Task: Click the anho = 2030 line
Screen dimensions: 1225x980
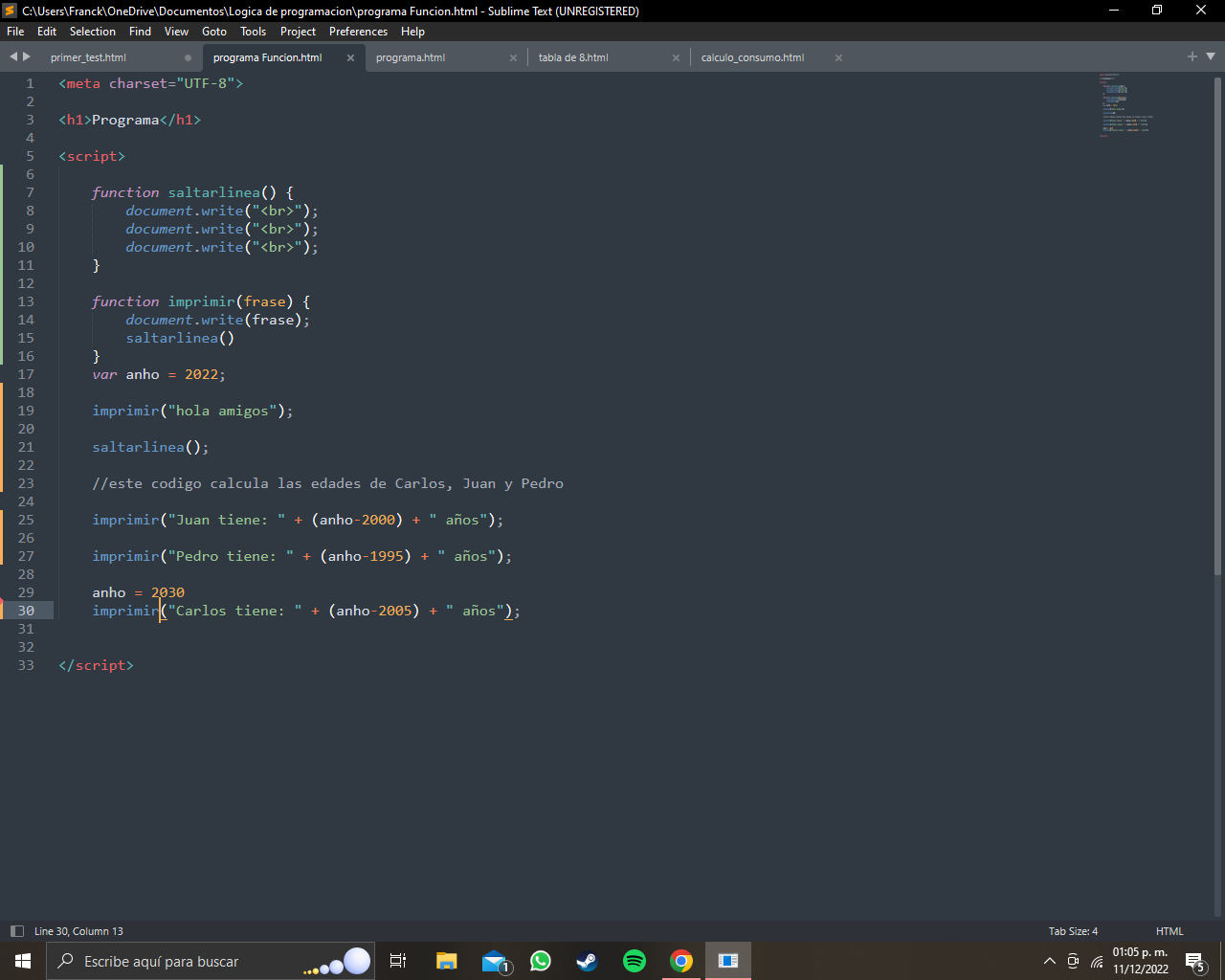Action: 138,592
